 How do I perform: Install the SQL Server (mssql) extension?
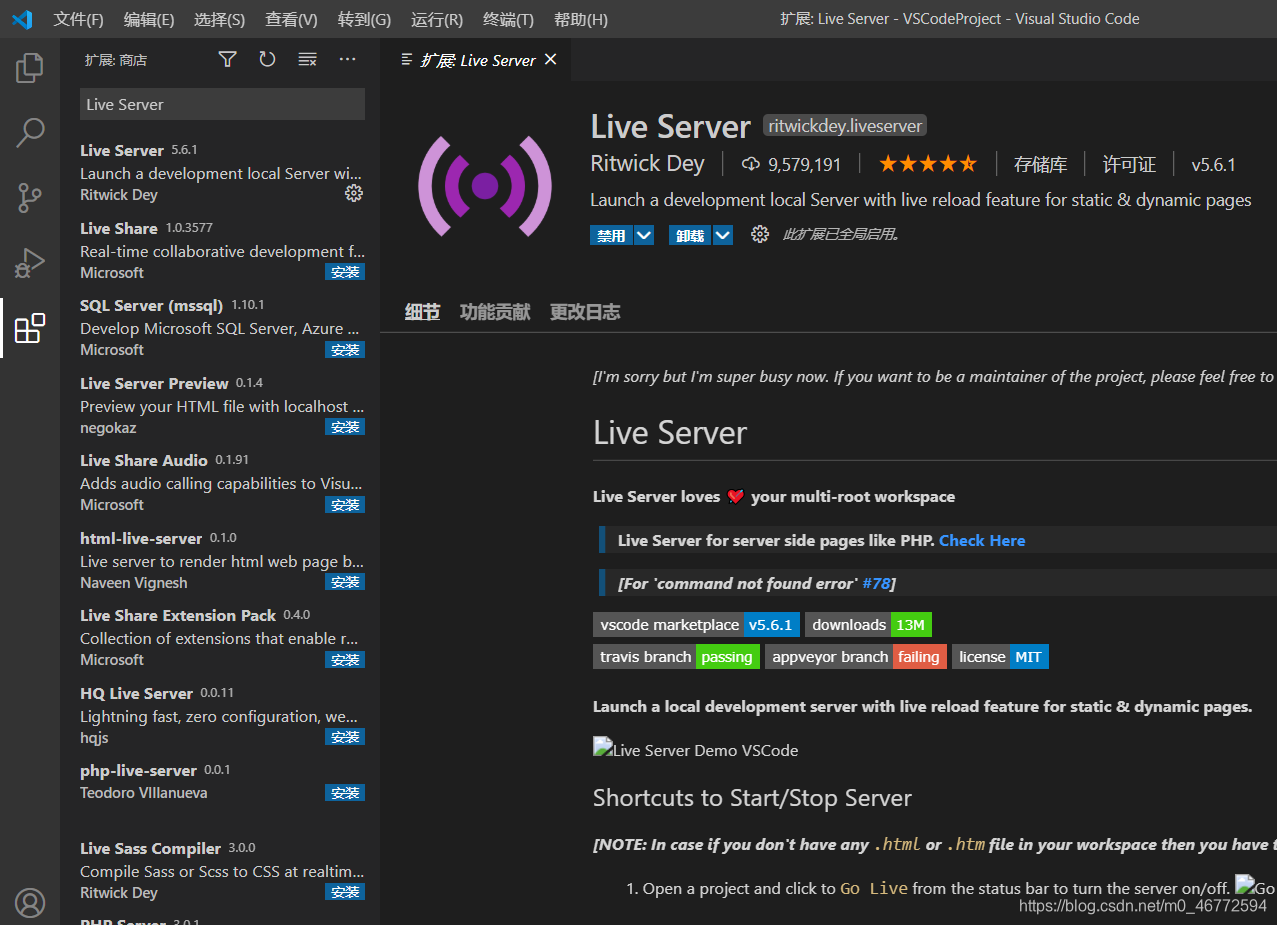point(345,350)
